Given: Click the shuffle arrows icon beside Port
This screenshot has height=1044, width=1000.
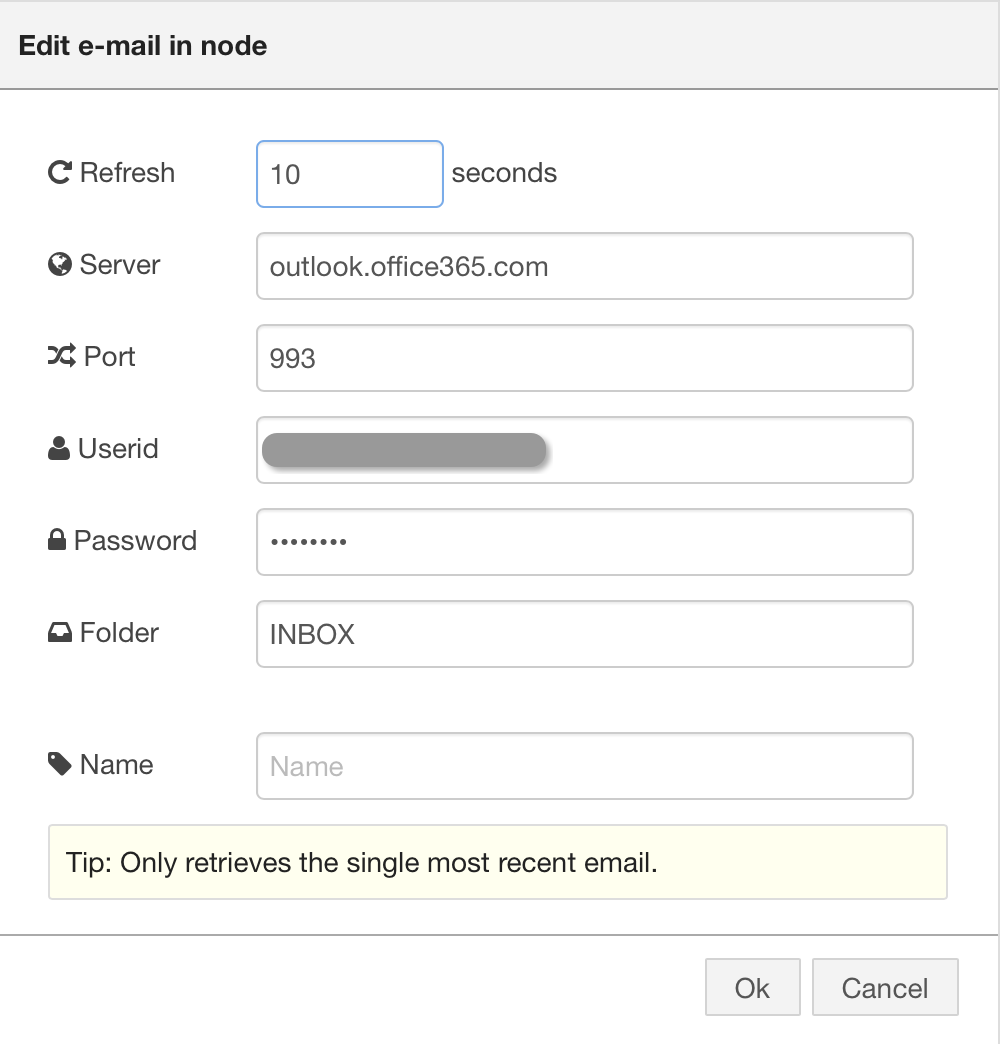Looking at the screenshot, I should point(61,357).
